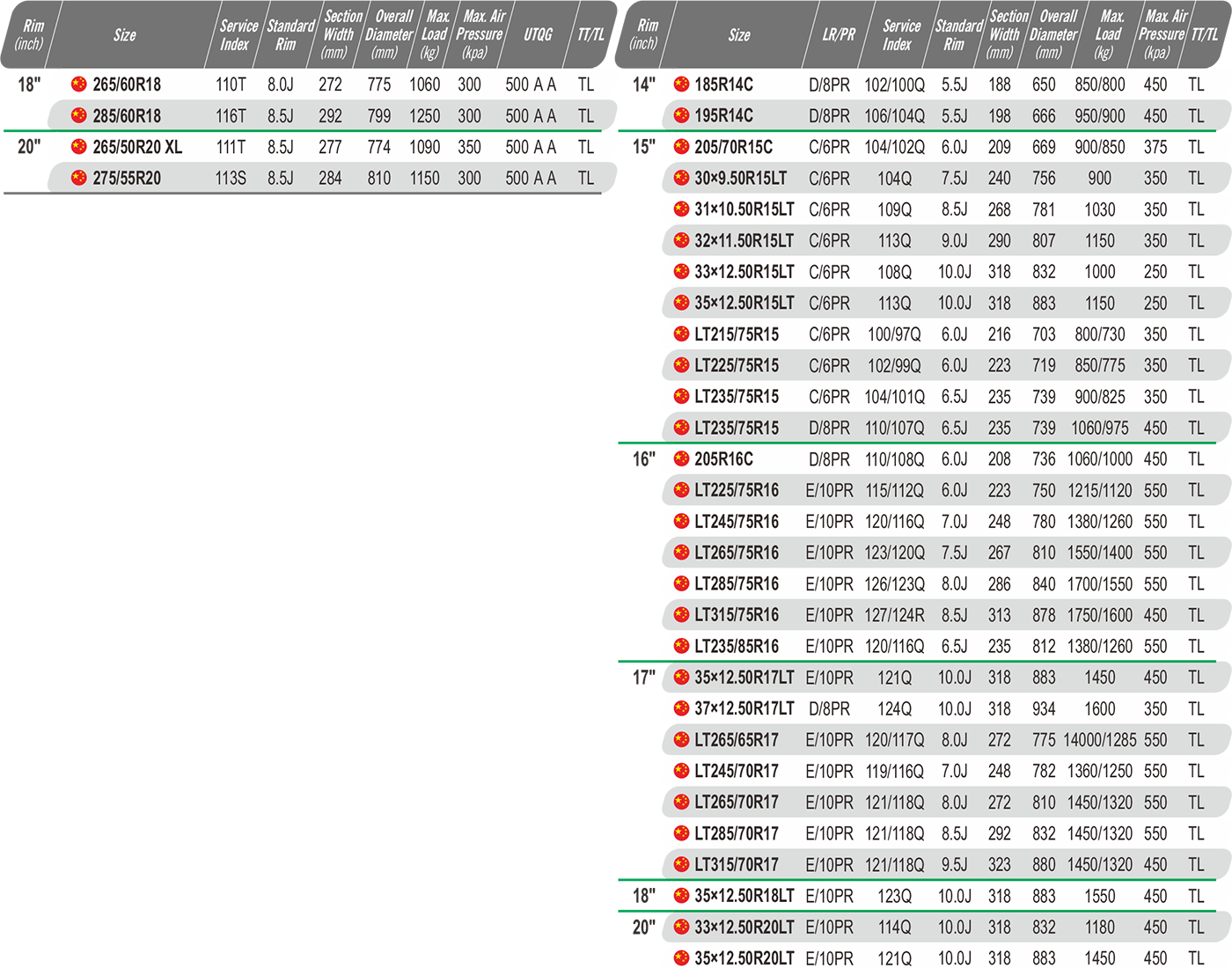Image resolution: width=1232 pixels, height=968 pixels.
Task: Select the LT245/70R17 size label
Action: (737, 771)
